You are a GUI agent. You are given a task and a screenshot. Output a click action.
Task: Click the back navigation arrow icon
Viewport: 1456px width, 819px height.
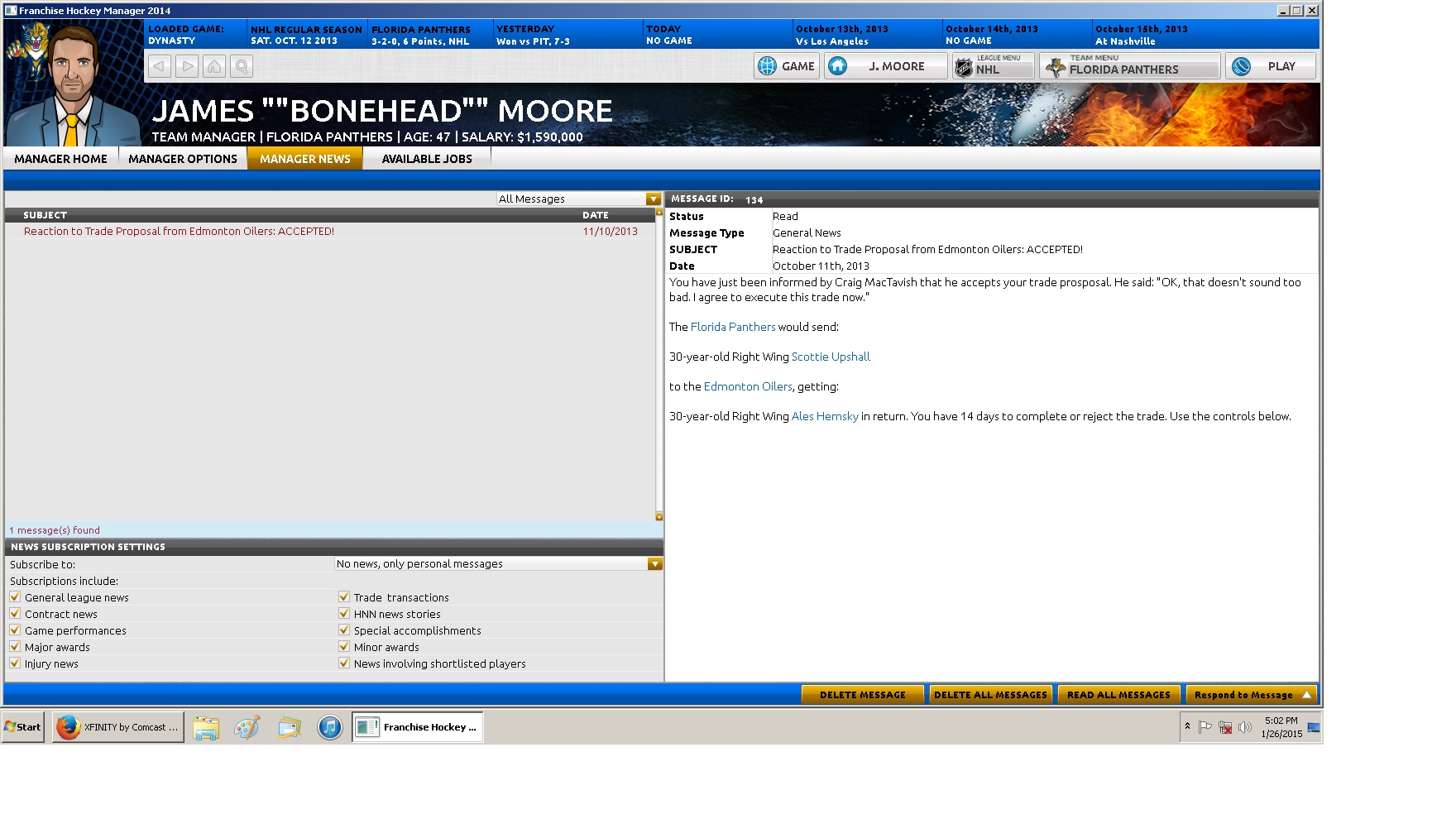click(159, 66)
